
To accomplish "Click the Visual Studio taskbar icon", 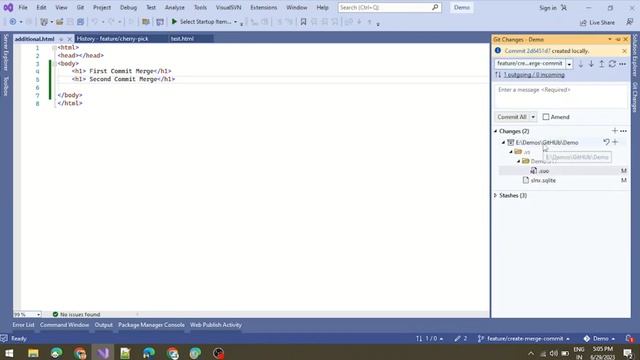I will [x=103, y=353].
